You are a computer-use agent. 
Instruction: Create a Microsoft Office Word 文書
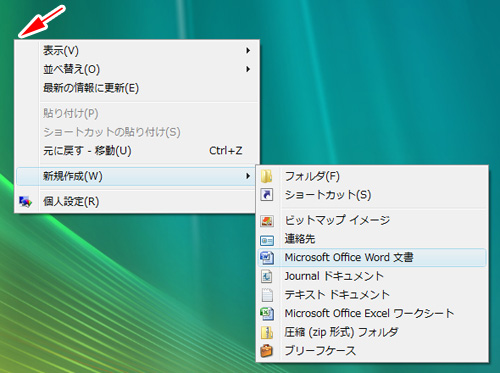coord(372,257)
